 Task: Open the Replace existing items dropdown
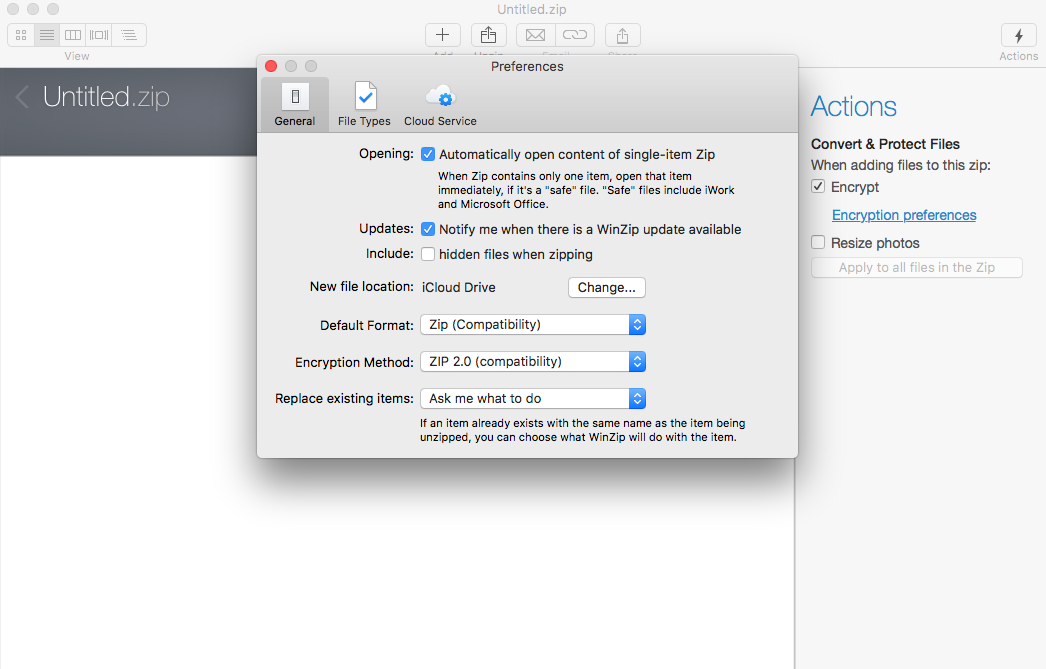(533, 399)
